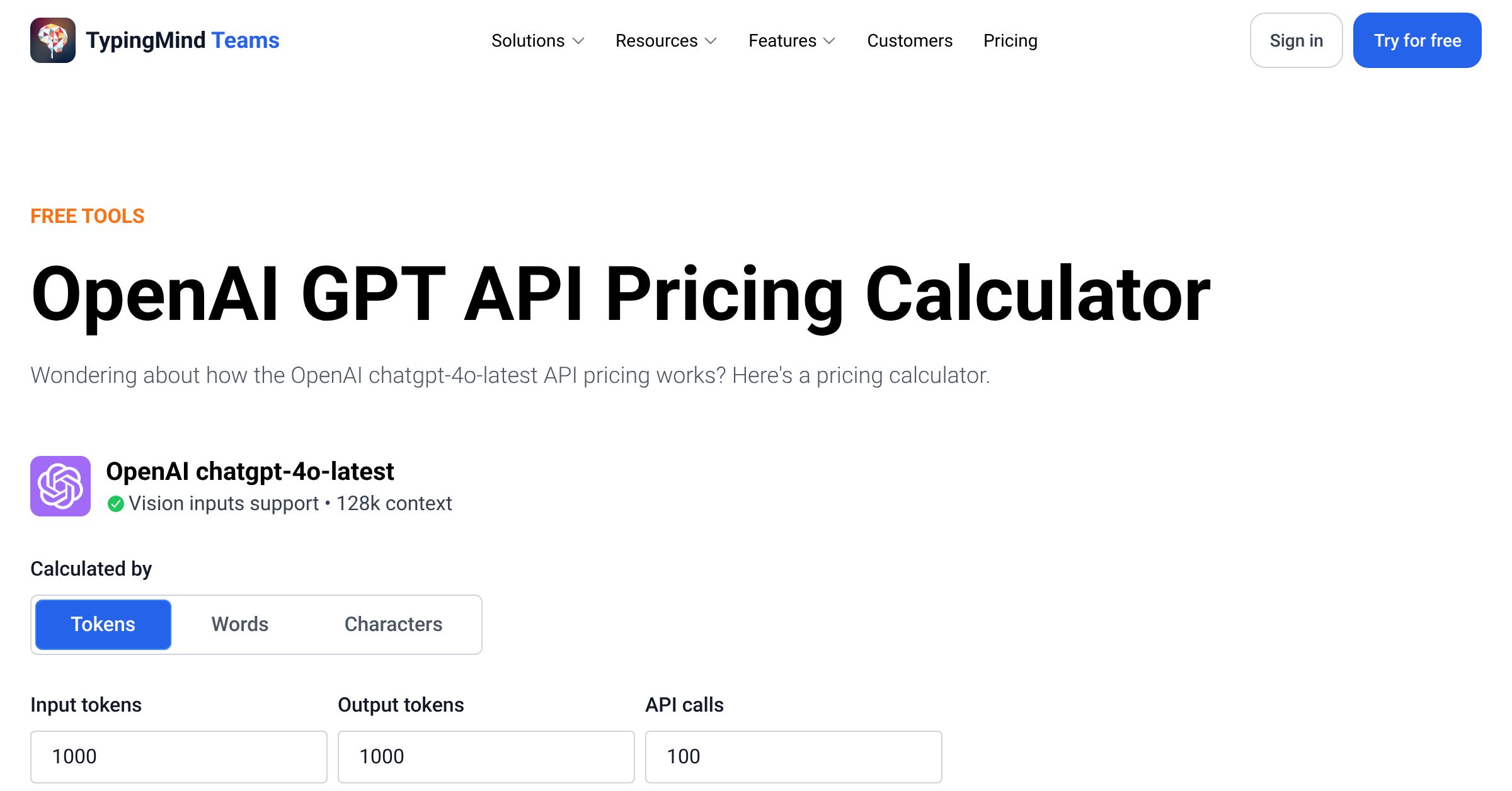Click the Calculated by segmented control
1512x791 pixels.
pos(256,624)
